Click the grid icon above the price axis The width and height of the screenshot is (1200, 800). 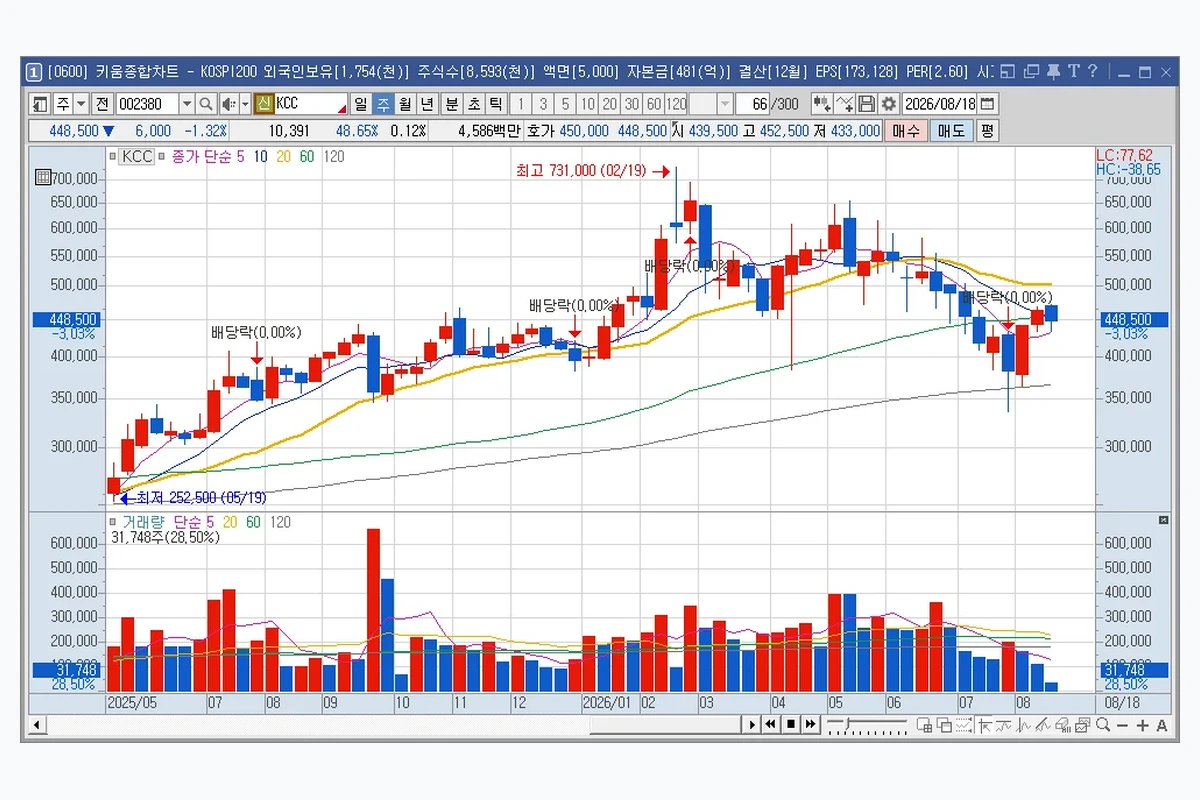(42, 177)
